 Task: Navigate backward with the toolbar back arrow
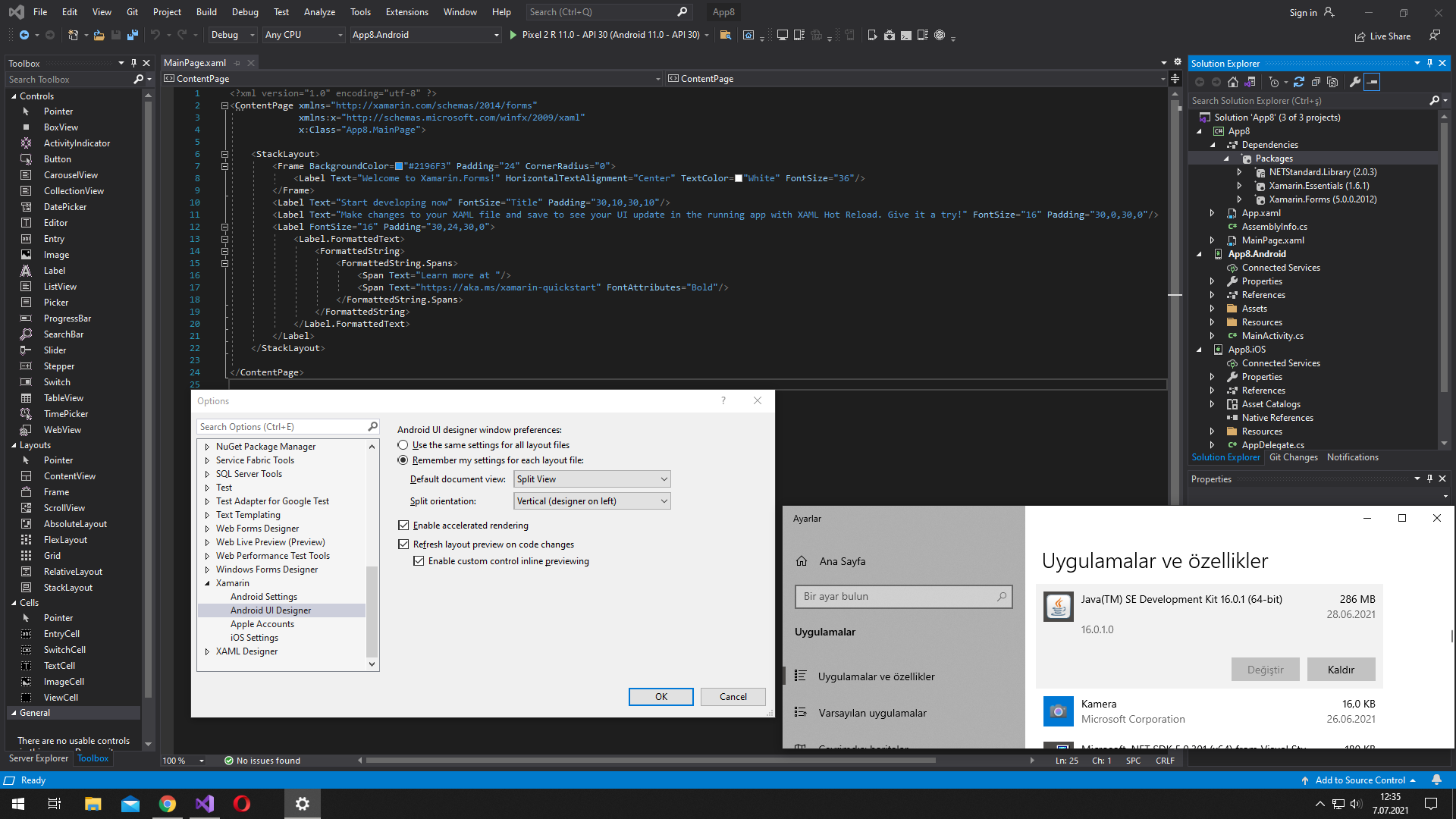pyautogui.click(x=24, y=35)
